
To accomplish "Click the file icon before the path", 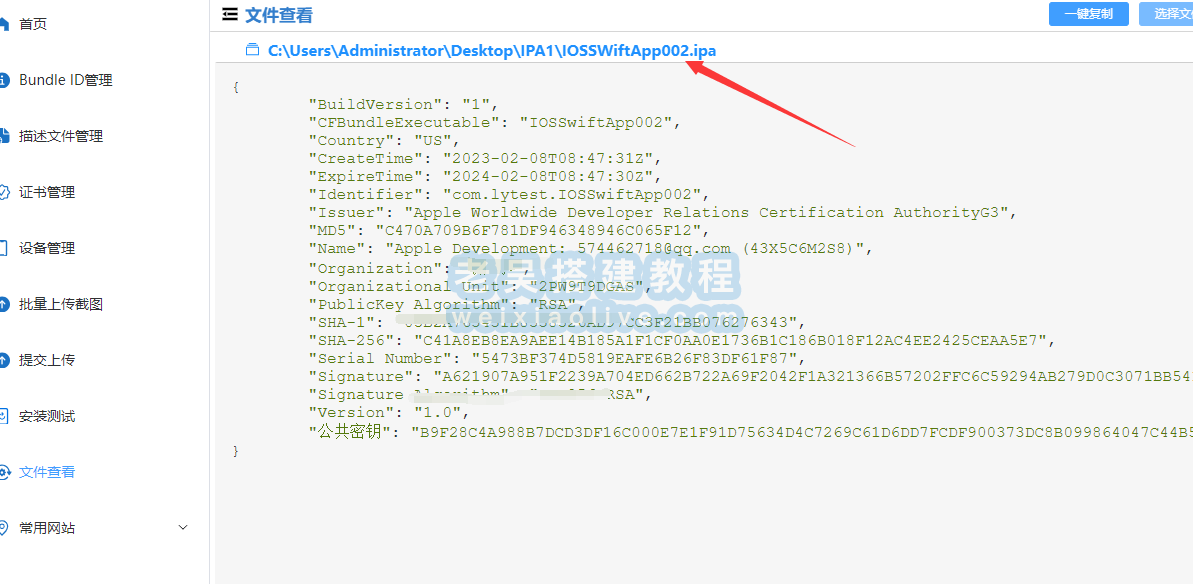I will [252, 51].
